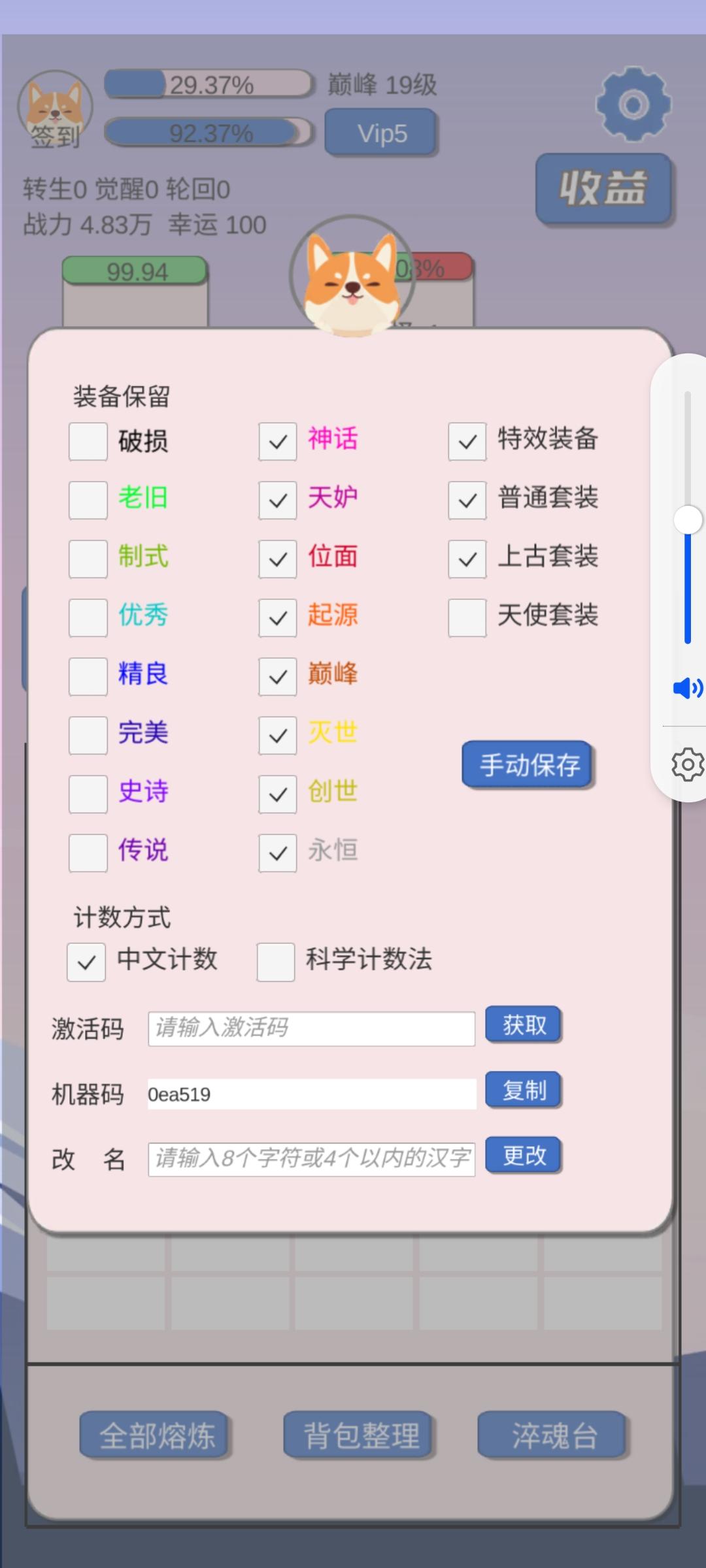Screen dimensions: 706x1568
Task: Tap the center corgi character avatar
Action: click(x=352, y=277)
